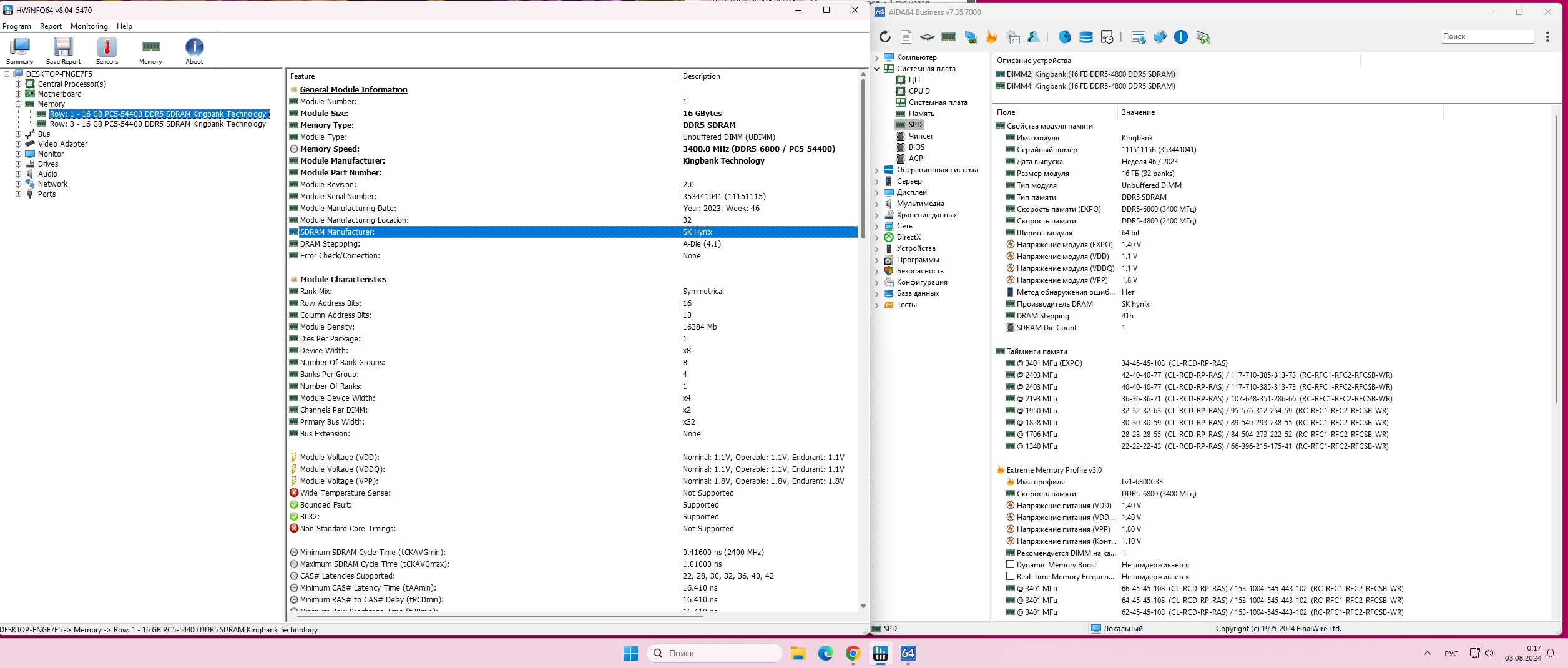This screenshot has width=1568, height=668.
Task: Collapse the Memory node in HWiNFO64 tree
Action: point(19,104)
